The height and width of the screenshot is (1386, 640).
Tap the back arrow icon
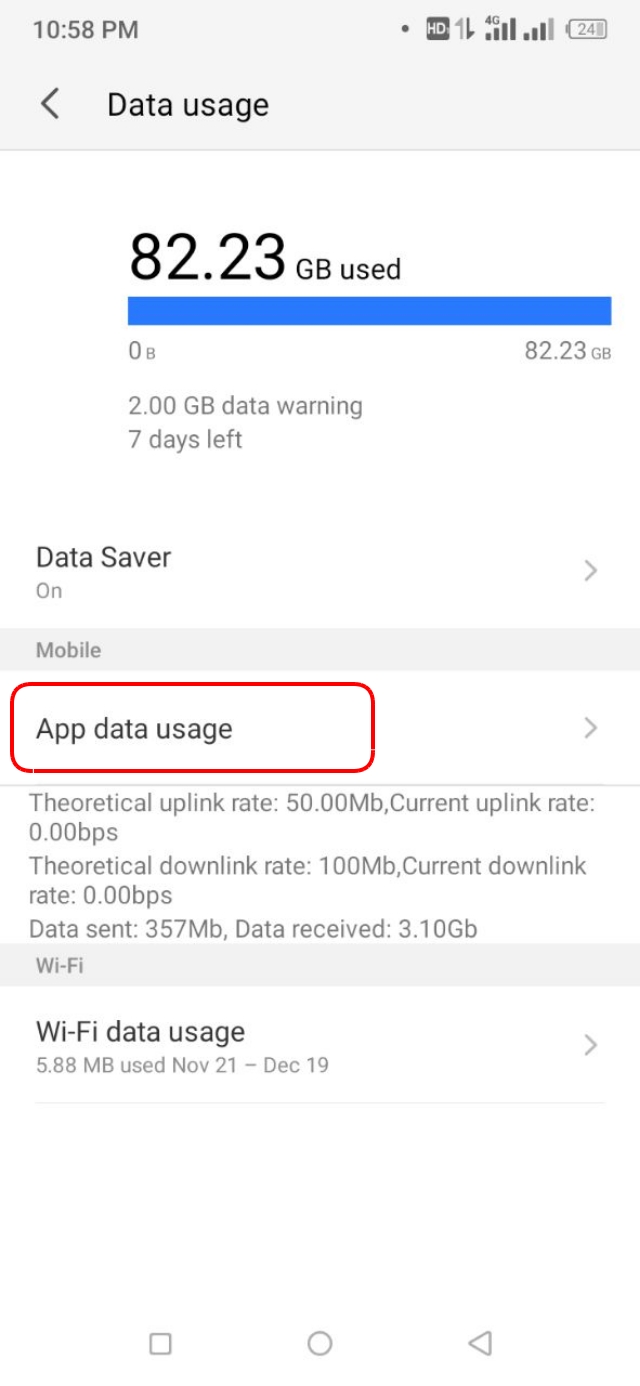51,104
